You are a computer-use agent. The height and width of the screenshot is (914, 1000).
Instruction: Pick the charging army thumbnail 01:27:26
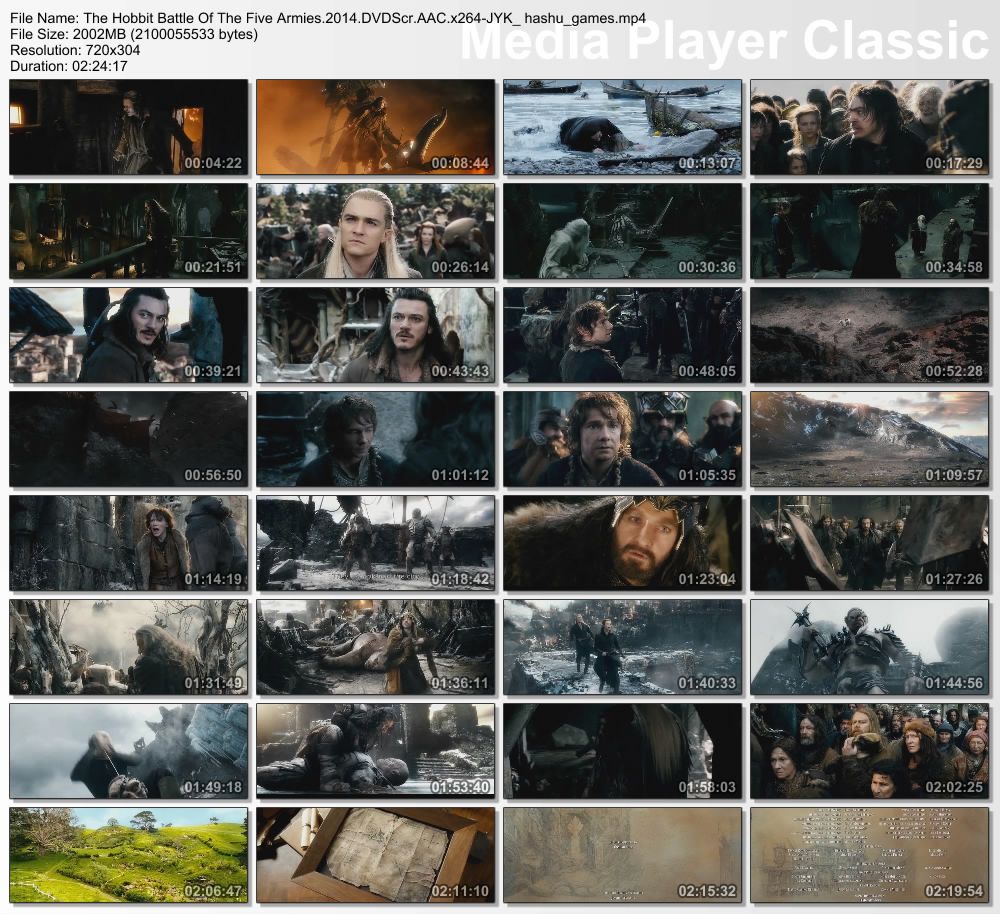[x=869, y=543]
